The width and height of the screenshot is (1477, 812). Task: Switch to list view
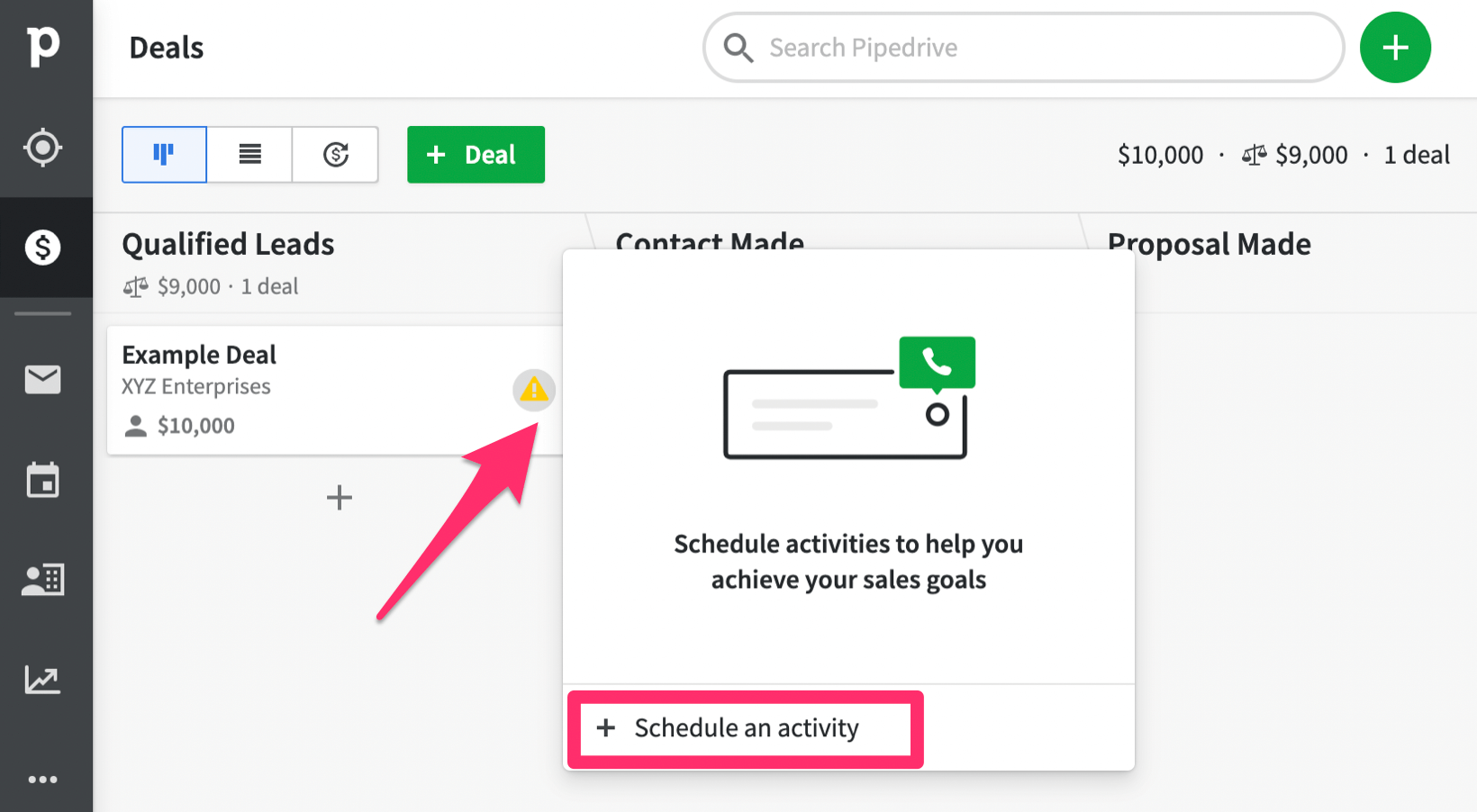point(249,155)
